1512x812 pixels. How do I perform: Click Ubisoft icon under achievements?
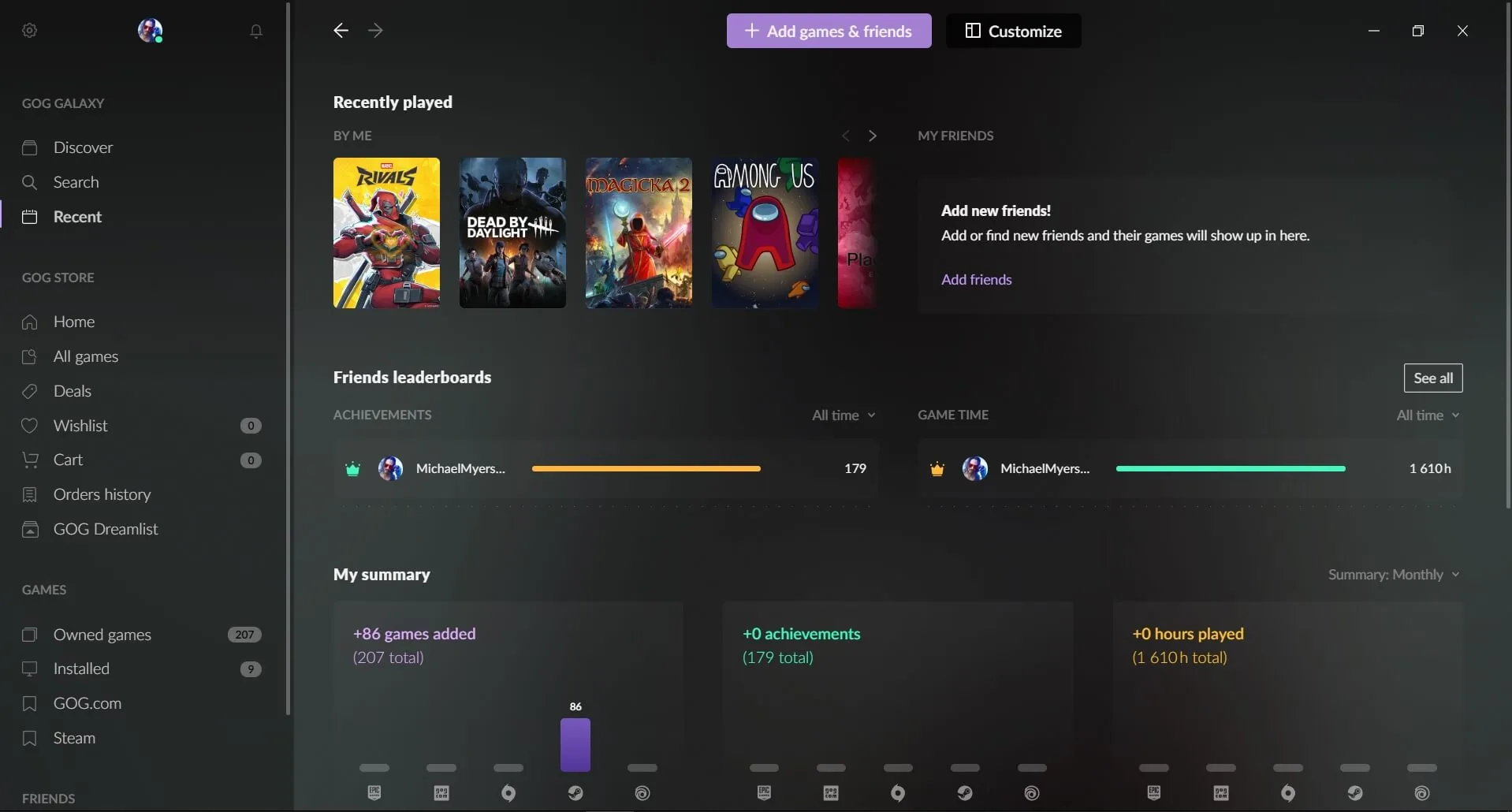(x=1032, y=793)
